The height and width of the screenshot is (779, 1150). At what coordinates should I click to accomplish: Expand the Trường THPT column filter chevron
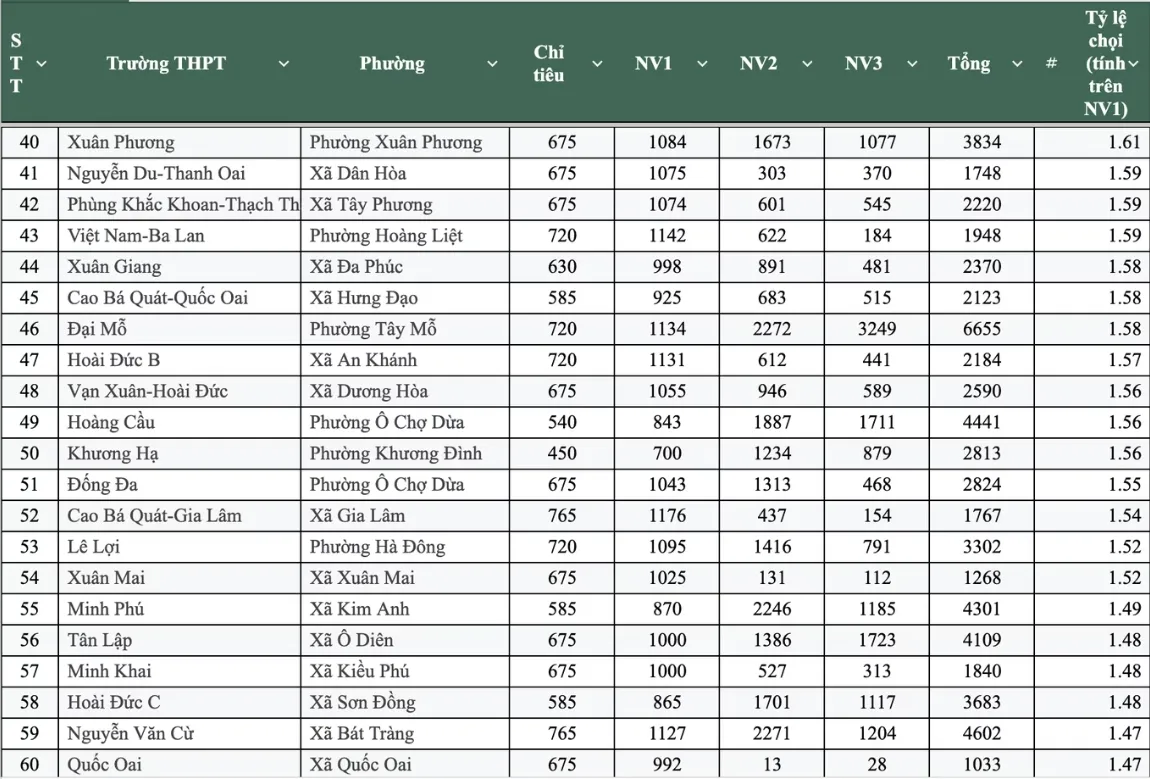click(283, 64)
